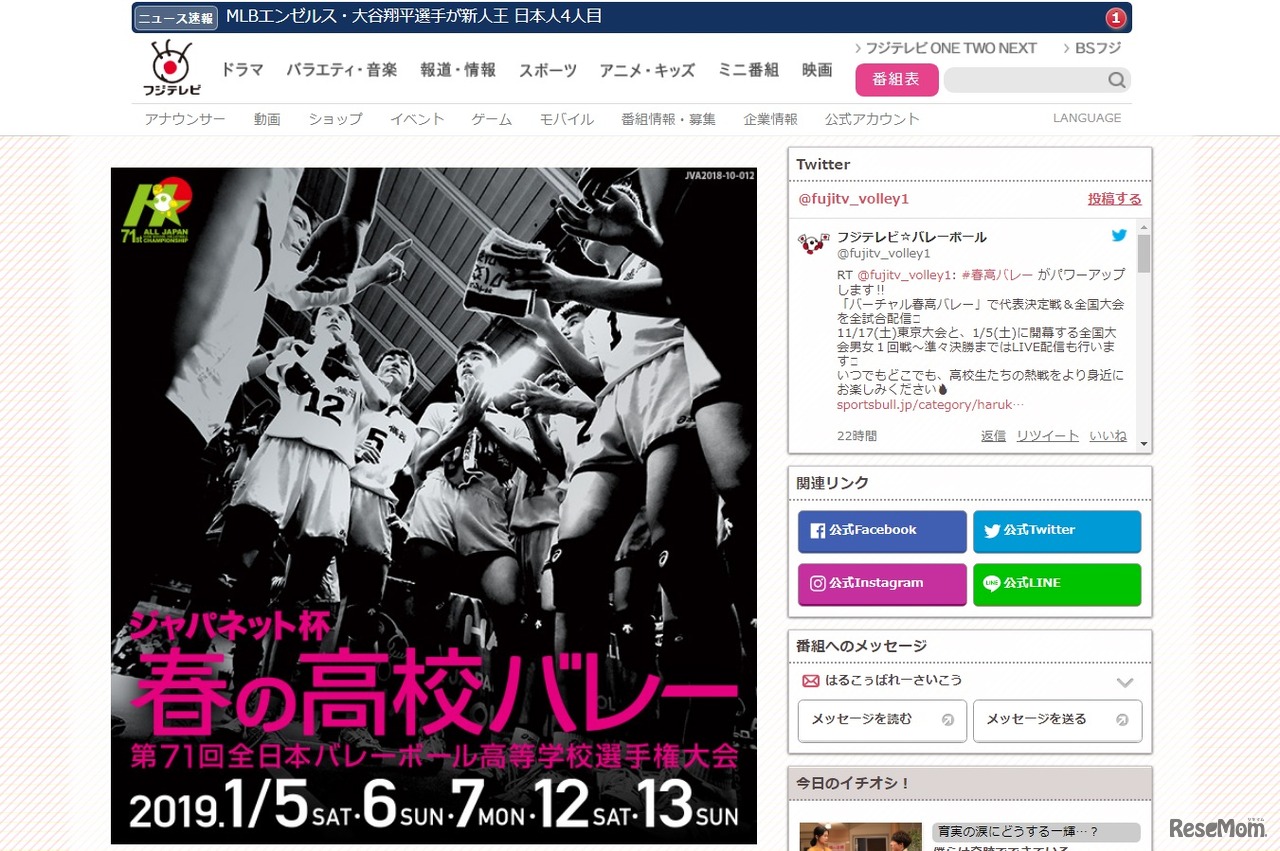The height and width of the screenshot is (851, 1280).
Task: Click the Twitter widget scroll up arrow
Action: click(x=1144, y=225)
